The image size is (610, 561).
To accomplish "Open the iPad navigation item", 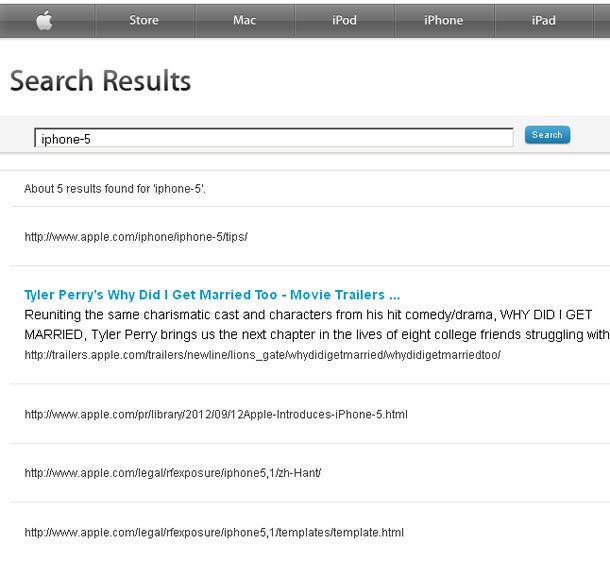I will [x=543, y=20].
